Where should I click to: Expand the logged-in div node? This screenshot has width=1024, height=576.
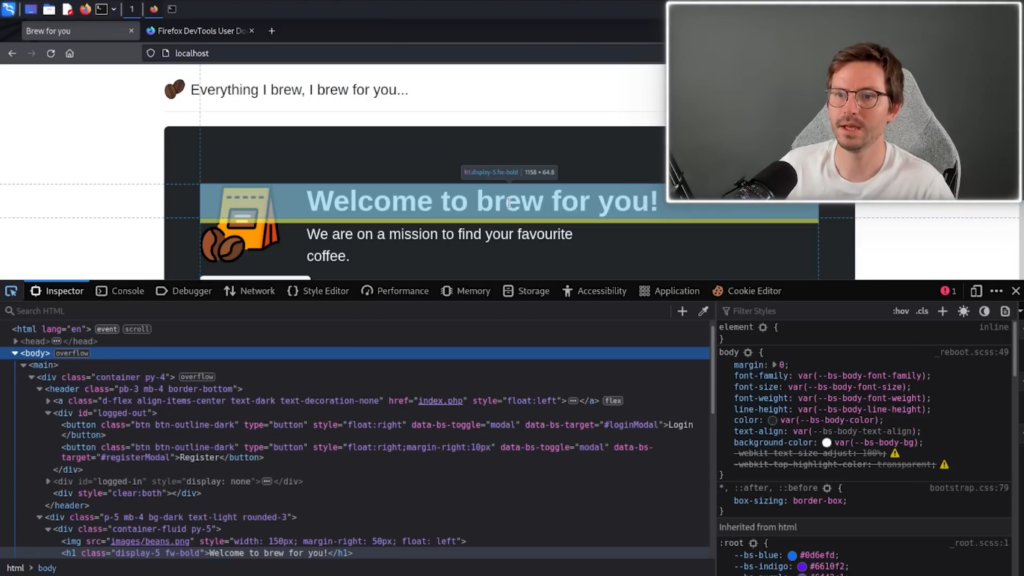(49, 481)
